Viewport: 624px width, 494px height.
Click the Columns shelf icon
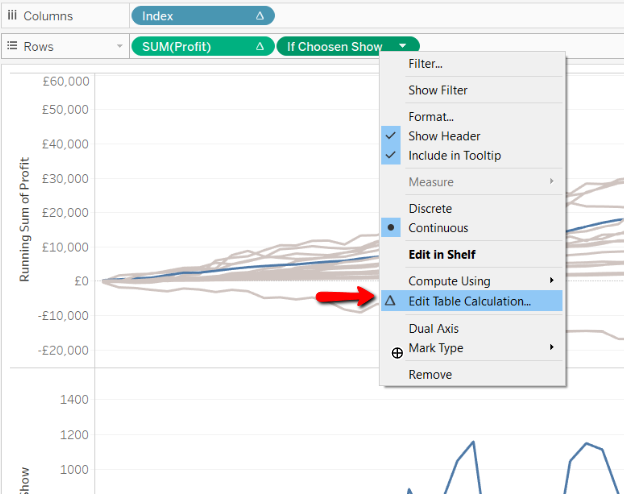coord(12,16)
